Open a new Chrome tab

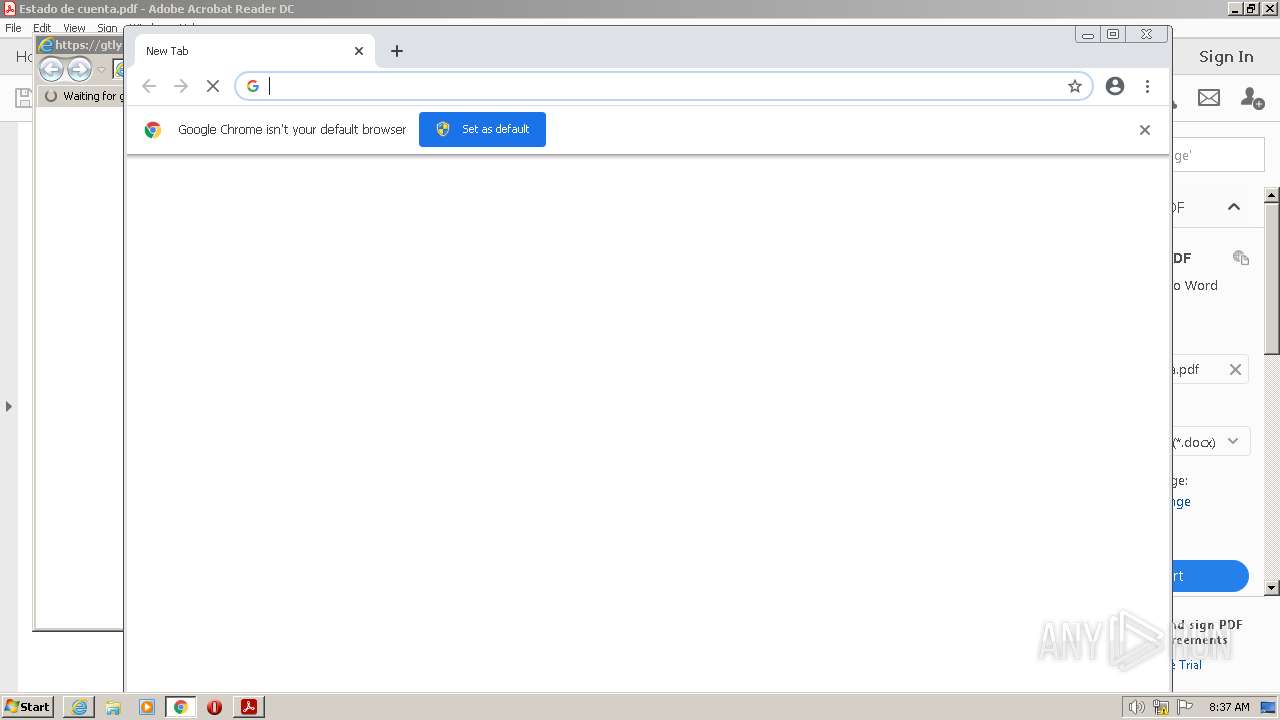397,51
